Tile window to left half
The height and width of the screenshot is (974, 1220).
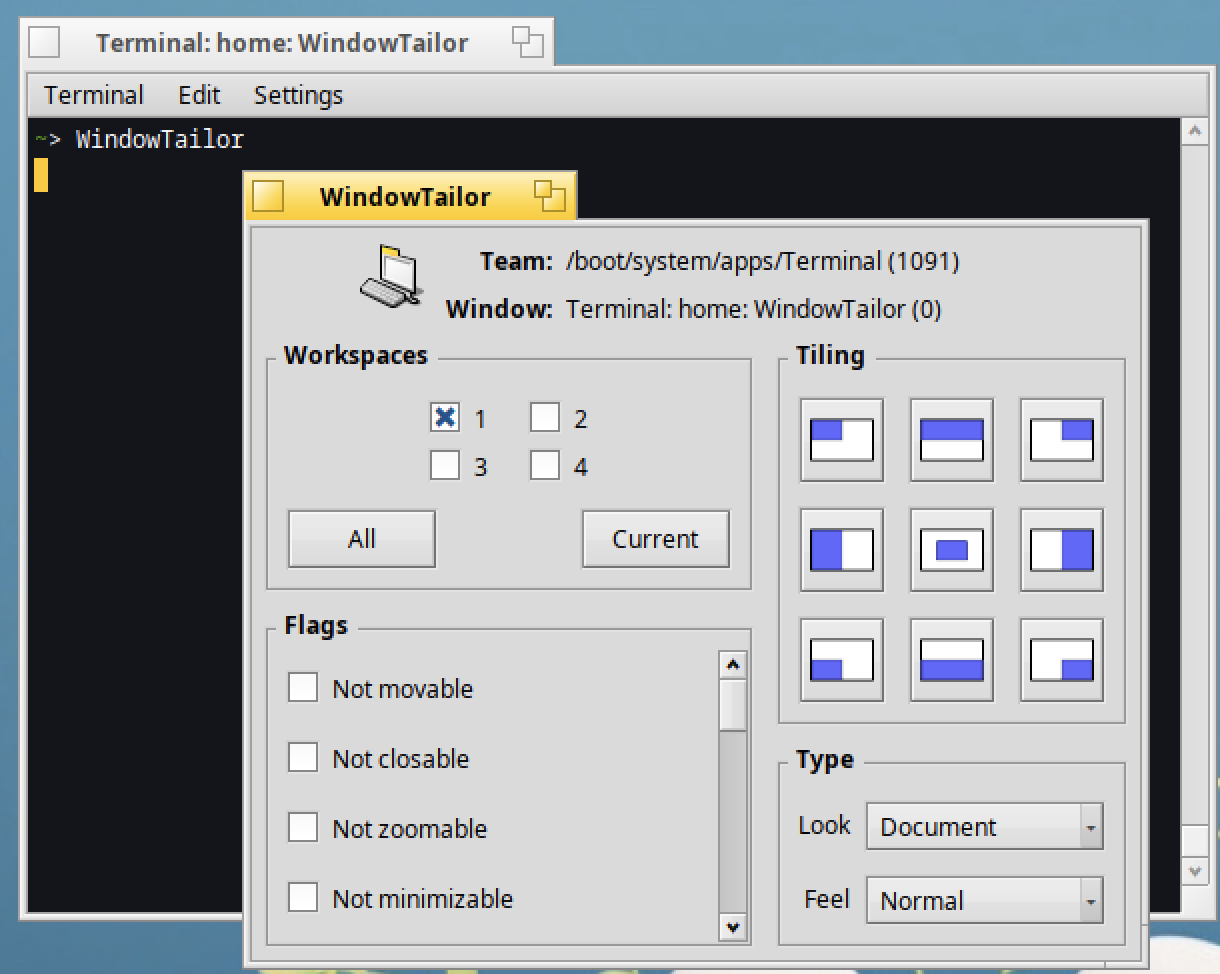[x=841, y=550]
